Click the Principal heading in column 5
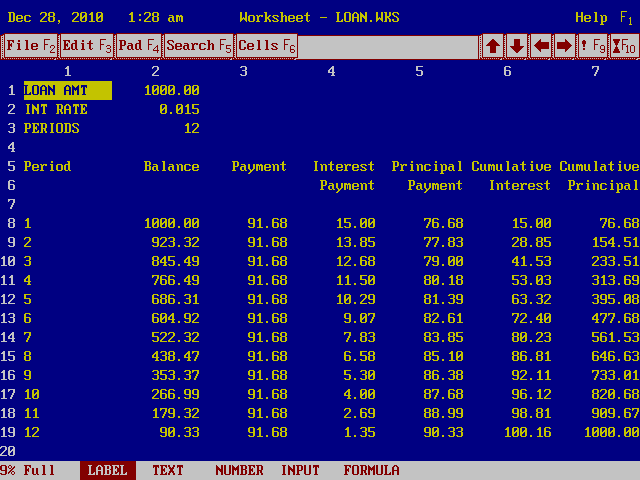The width and height of the screenshot is (640, 480). pos(427,167)
